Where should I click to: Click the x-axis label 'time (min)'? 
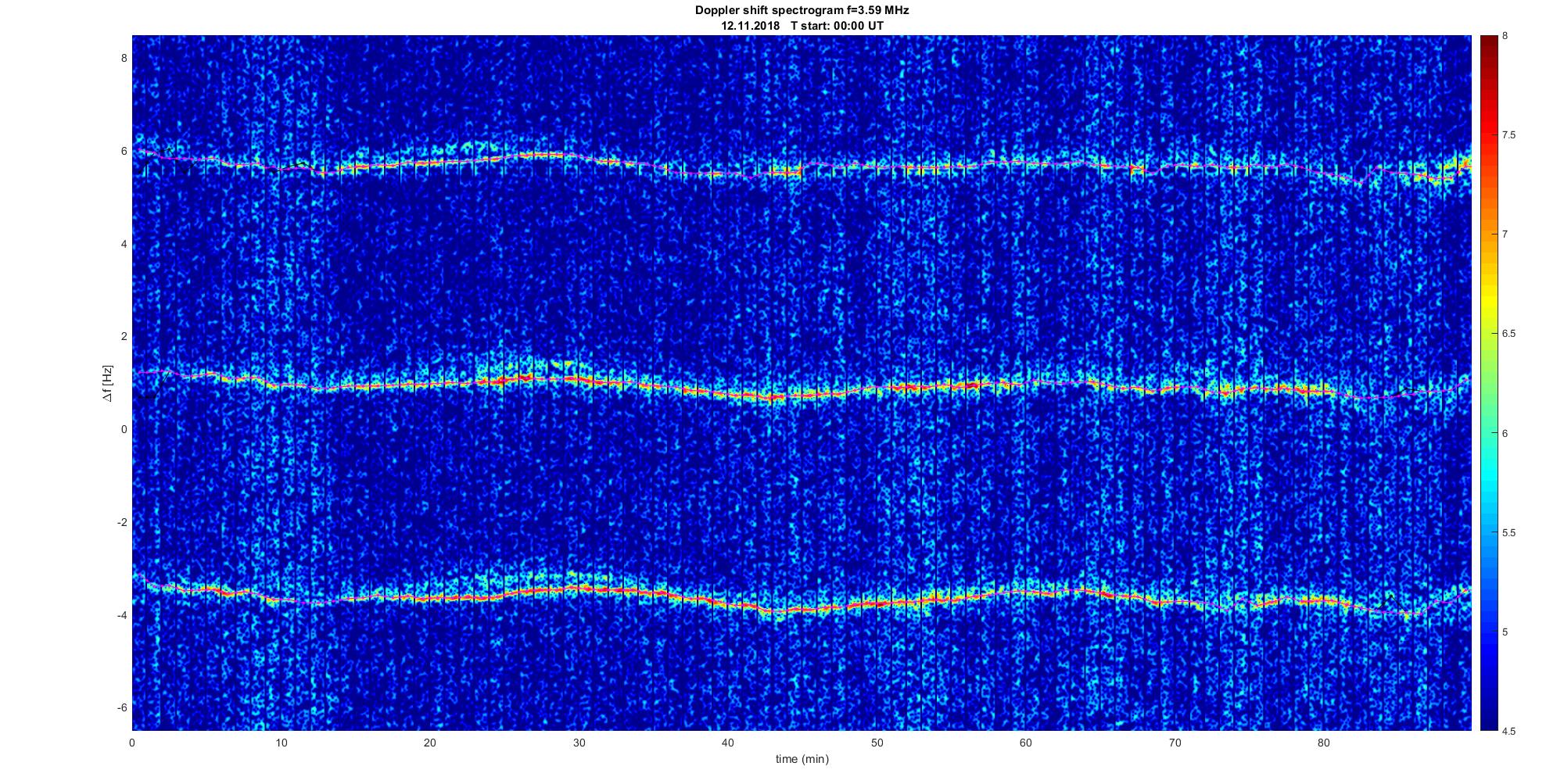(802, 759)
